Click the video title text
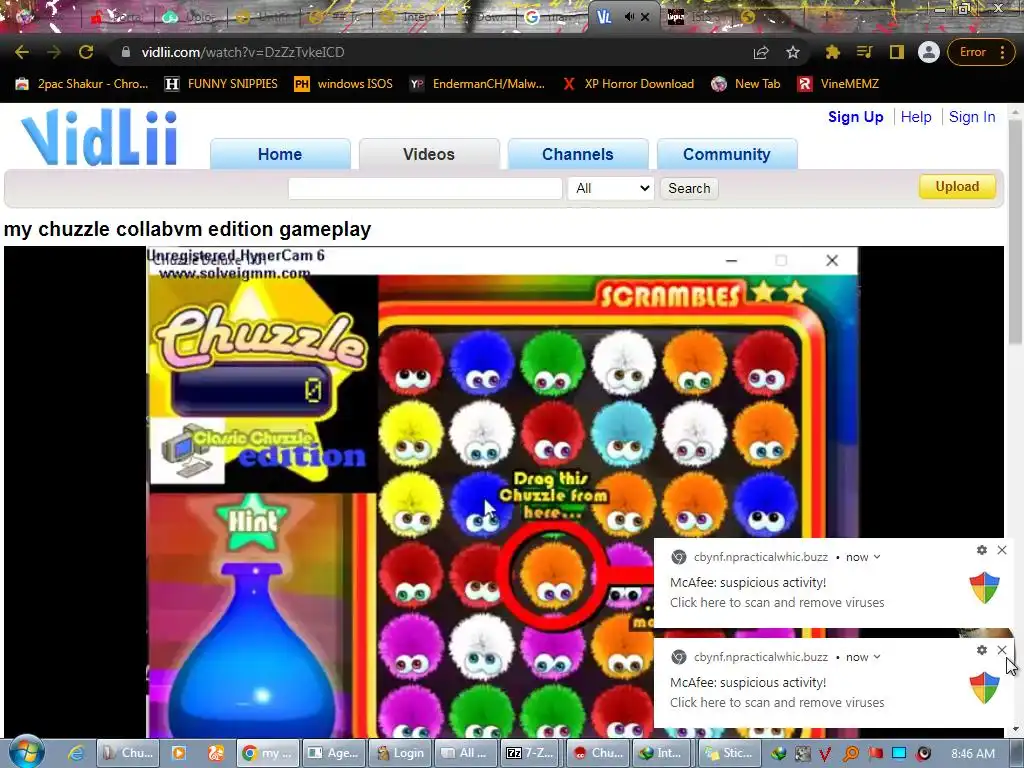This screenshot has width=1024, height=768. (x=187, y=229)
